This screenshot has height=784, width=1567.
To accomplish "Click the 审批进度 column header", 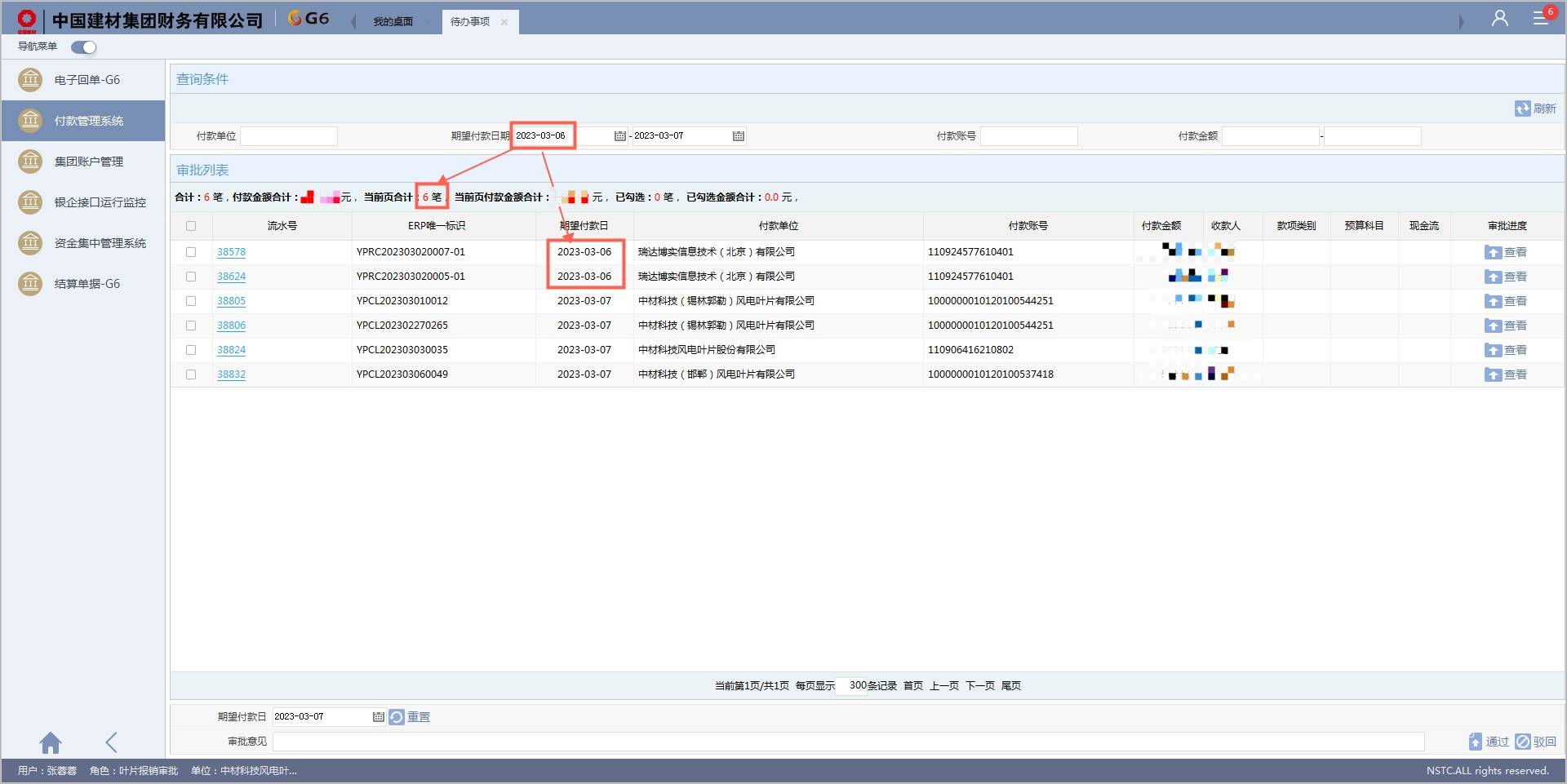I will 1507,226.
